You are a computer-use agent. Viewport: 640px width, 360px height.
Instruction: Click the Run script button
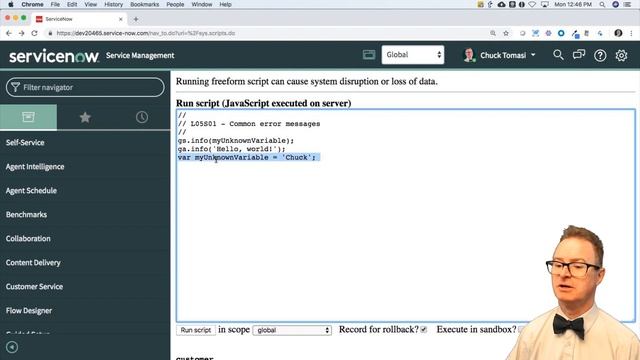click(x=196, y=330)
